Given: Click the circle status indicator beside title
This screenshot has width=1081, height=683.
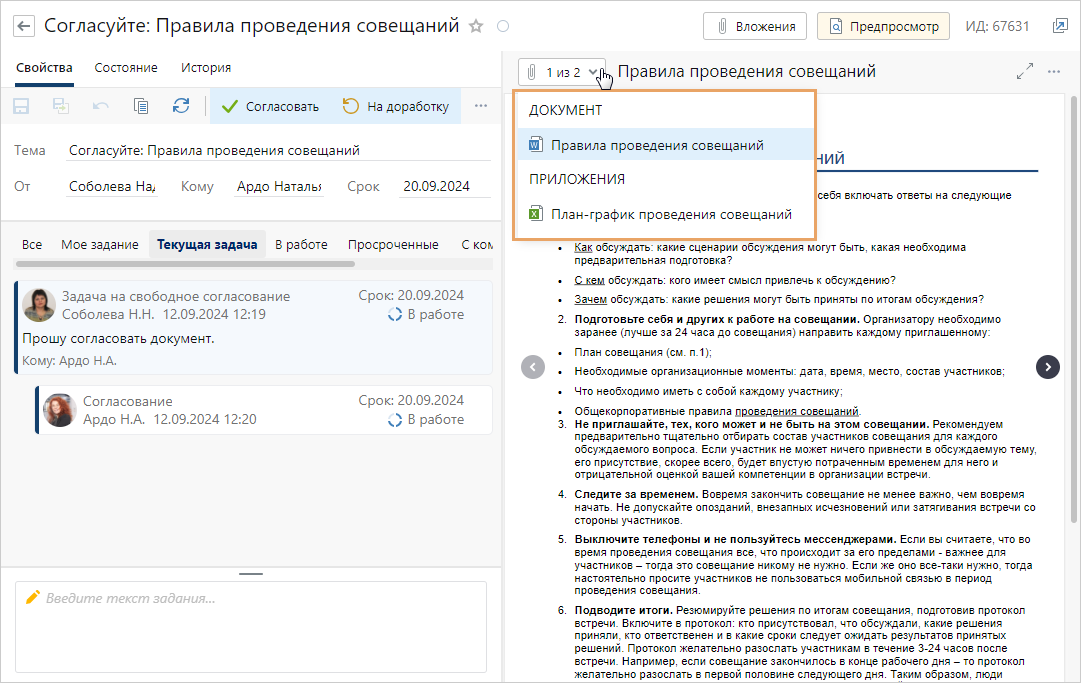Looking at the screenshot, I should tap(503, 26).
